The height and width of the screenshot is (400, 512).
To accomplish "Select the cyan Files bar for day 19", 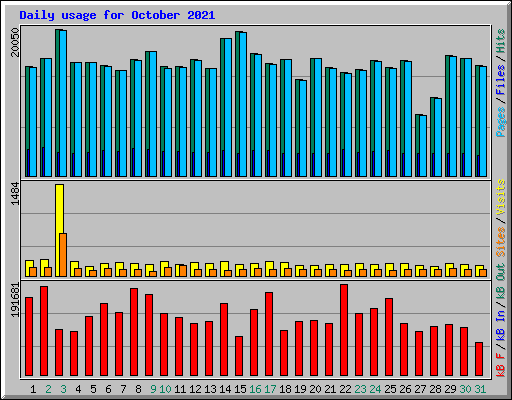I will click(303, 128).
